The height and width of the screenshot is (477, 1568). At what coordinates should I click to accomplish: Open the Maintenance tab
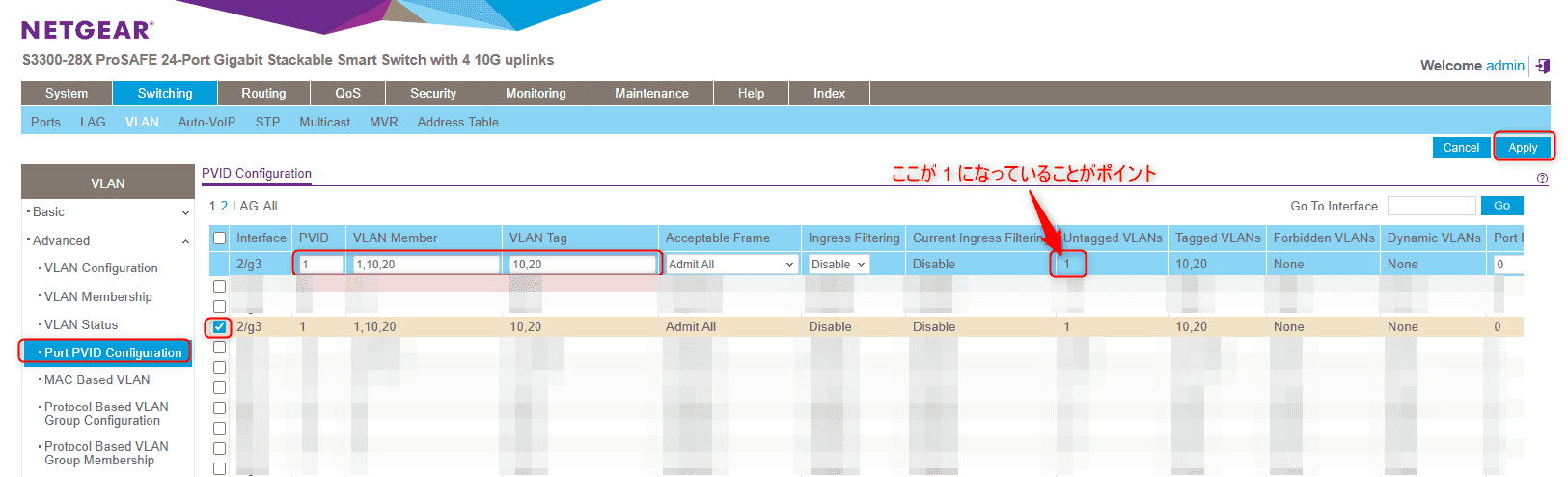[x=651, y=94]
